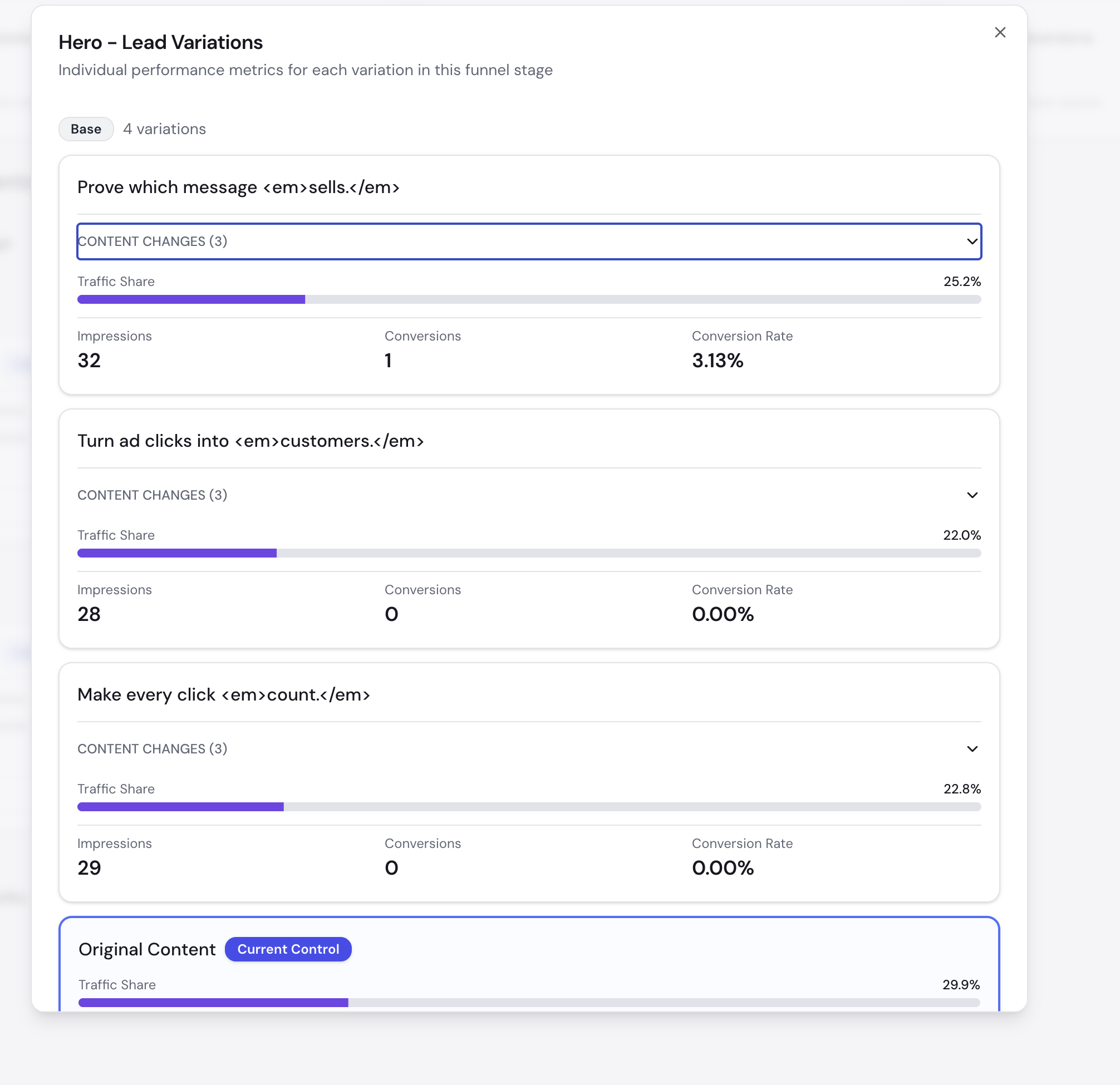This screenshot has width=1120, height=1085.
Task: Click the Conversions value for the count variation
Action: 391,868
